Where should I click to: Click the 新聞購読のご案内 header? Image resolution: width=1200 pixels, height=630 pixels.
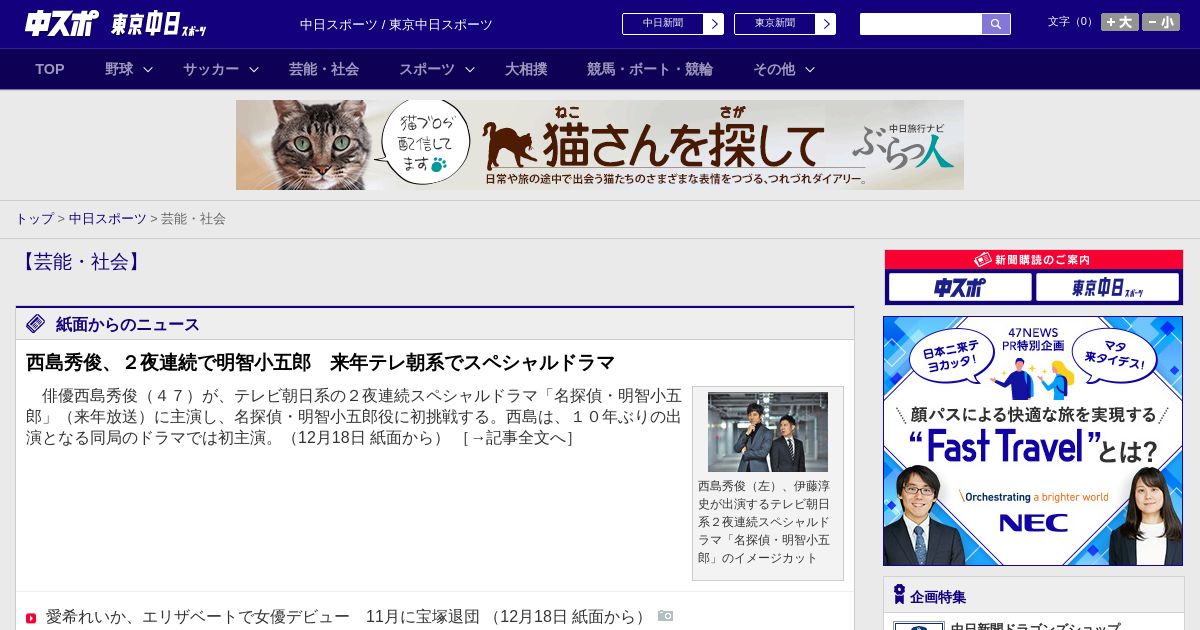pos(1034,260)
